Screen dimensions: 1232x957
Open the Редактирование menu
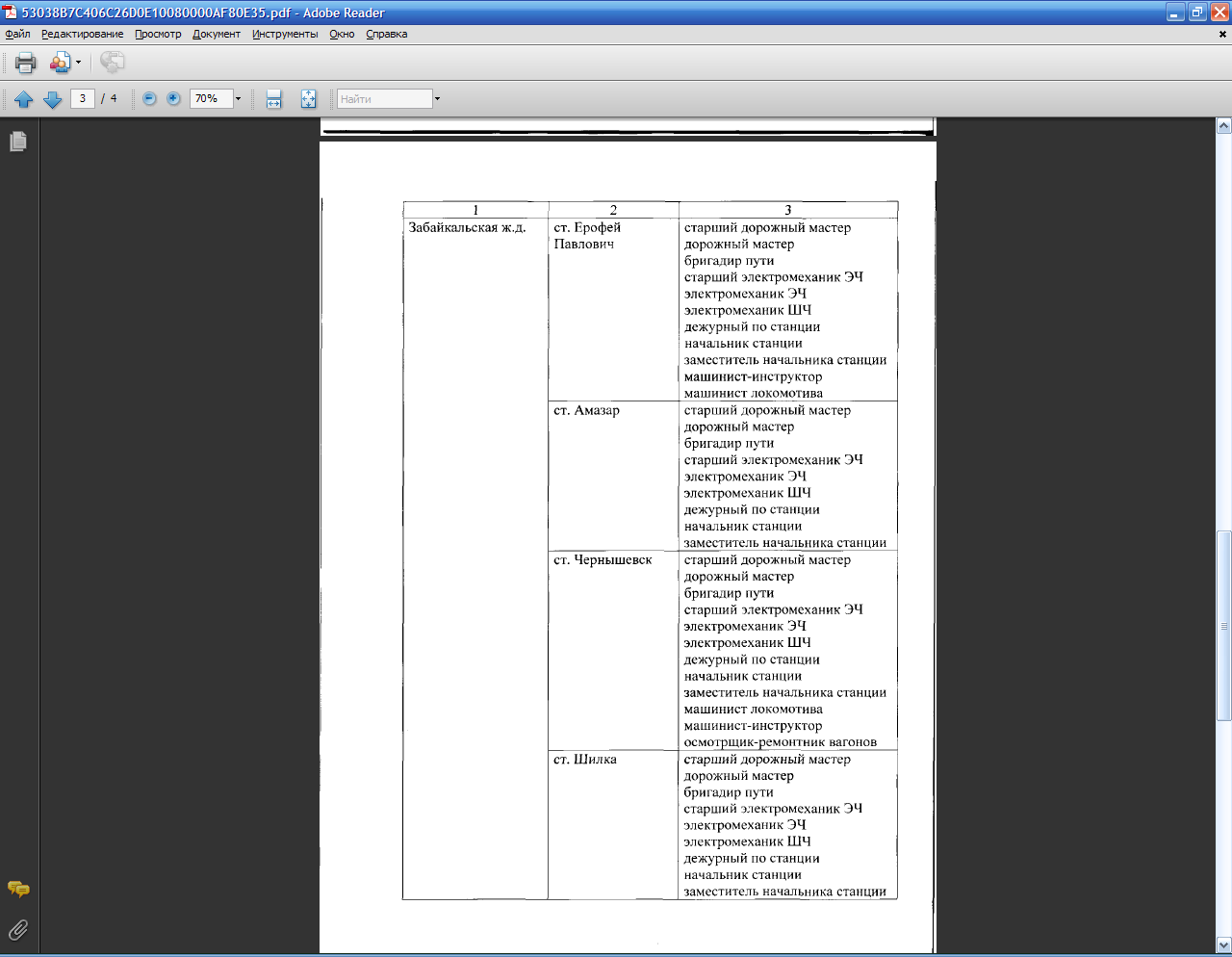82,34
